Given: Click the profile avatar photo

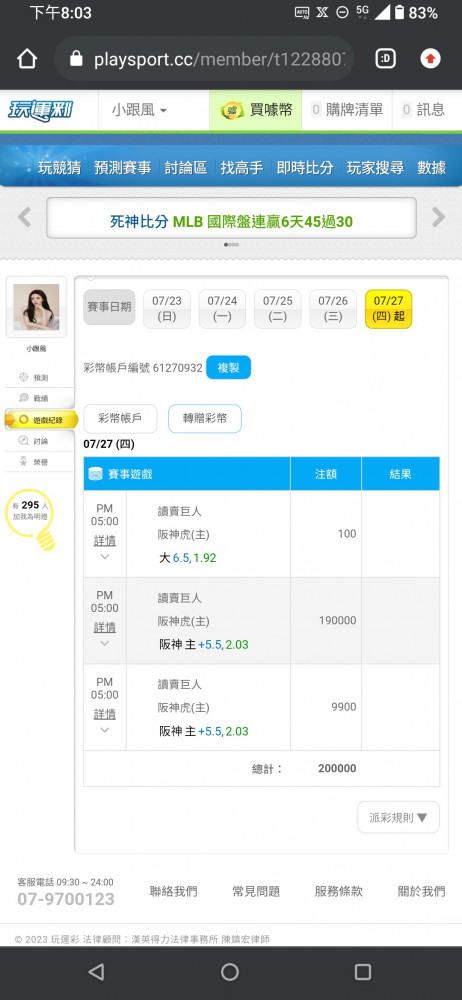Looking at the screenshot, I should tap(36, 307).
